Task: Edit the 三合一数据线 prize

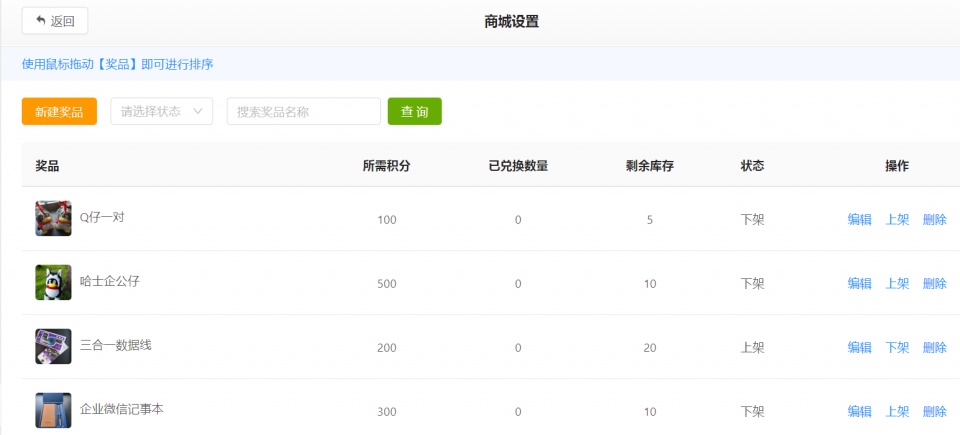Action: (x=860, y=348)
